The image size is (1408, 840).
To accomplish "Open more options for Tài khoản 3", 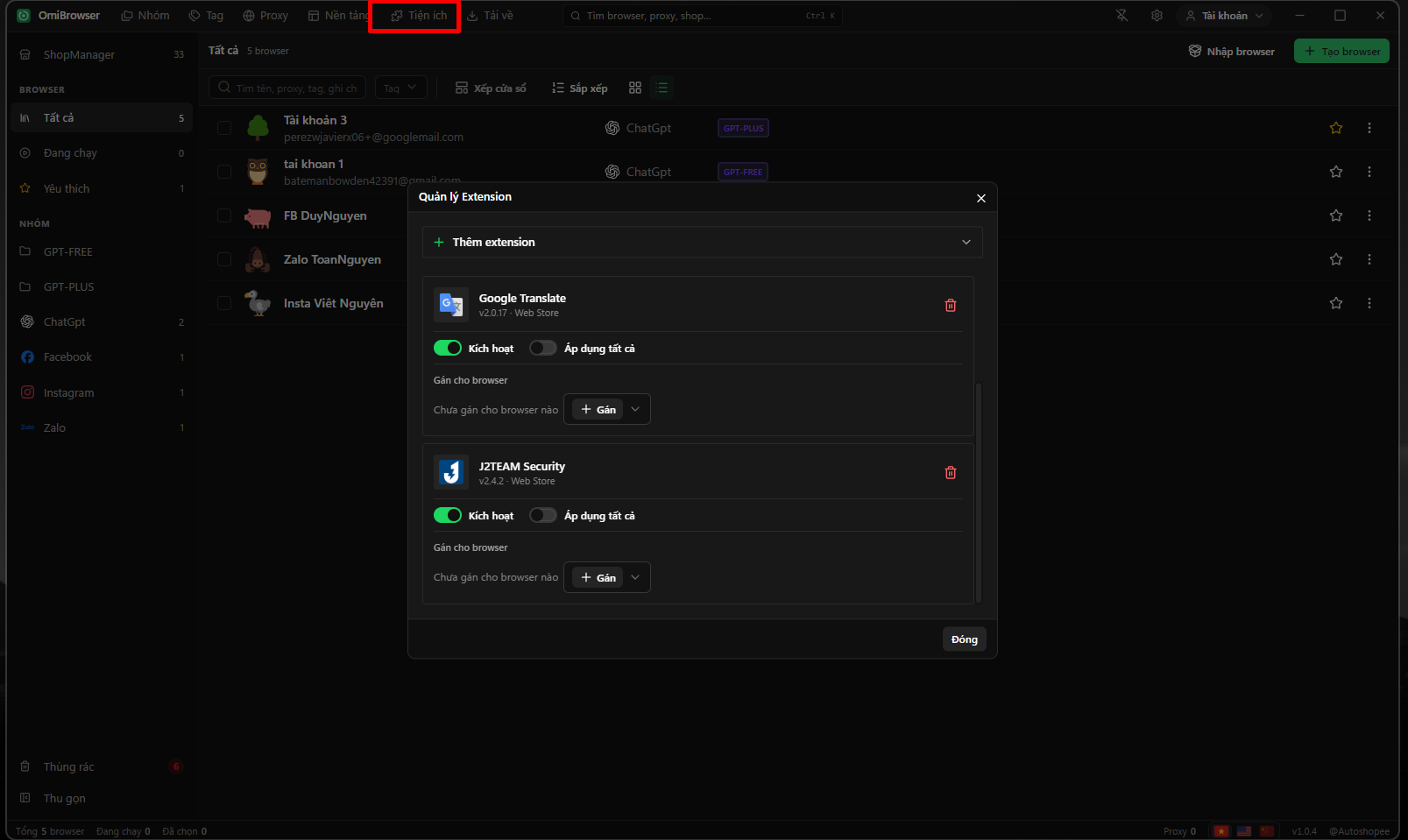I will pos(1369,128).
